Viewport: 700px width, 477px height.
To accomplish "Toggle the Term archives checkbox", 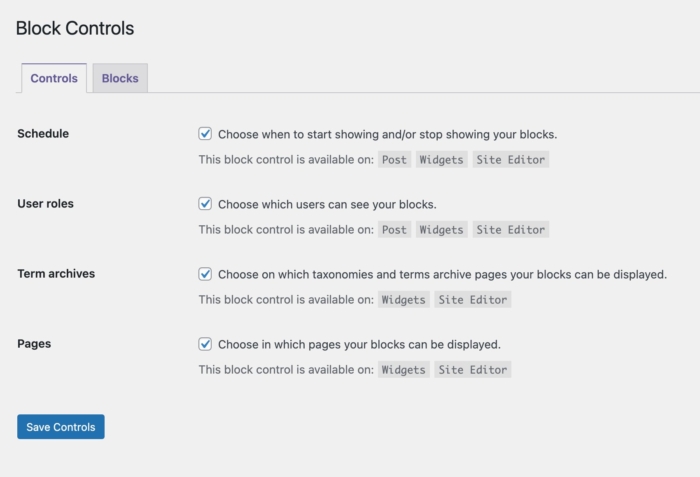I will coord(205,274).
